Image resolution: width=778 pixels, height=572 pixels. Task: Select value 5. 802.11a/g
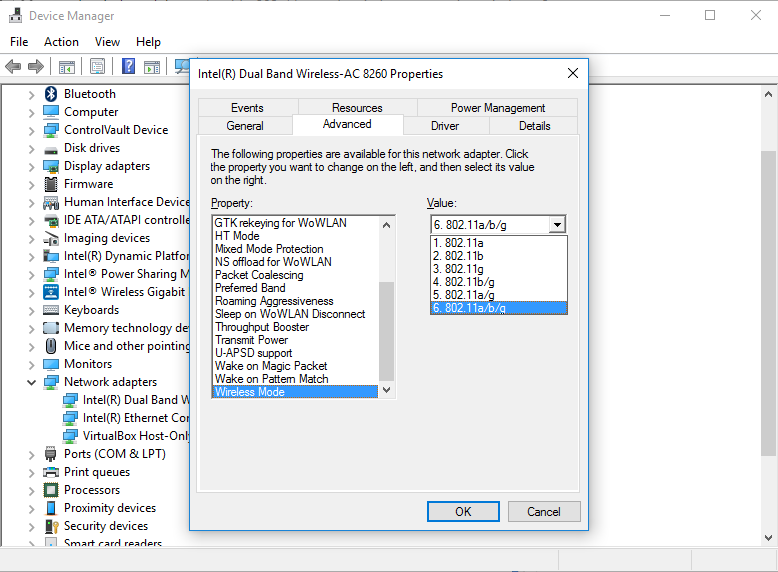point(499,295)
